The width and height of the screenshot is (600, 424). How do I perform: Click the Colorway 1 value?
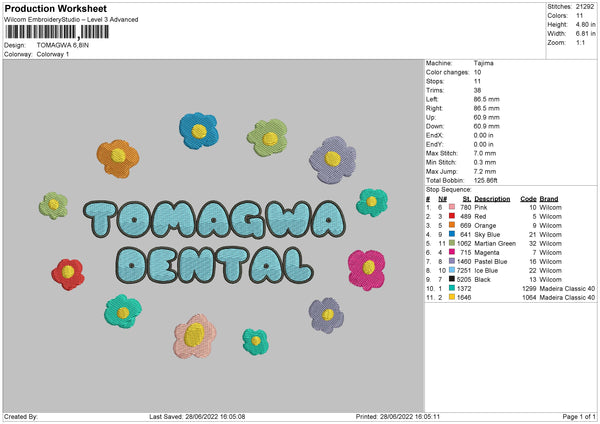click(53, 54)
